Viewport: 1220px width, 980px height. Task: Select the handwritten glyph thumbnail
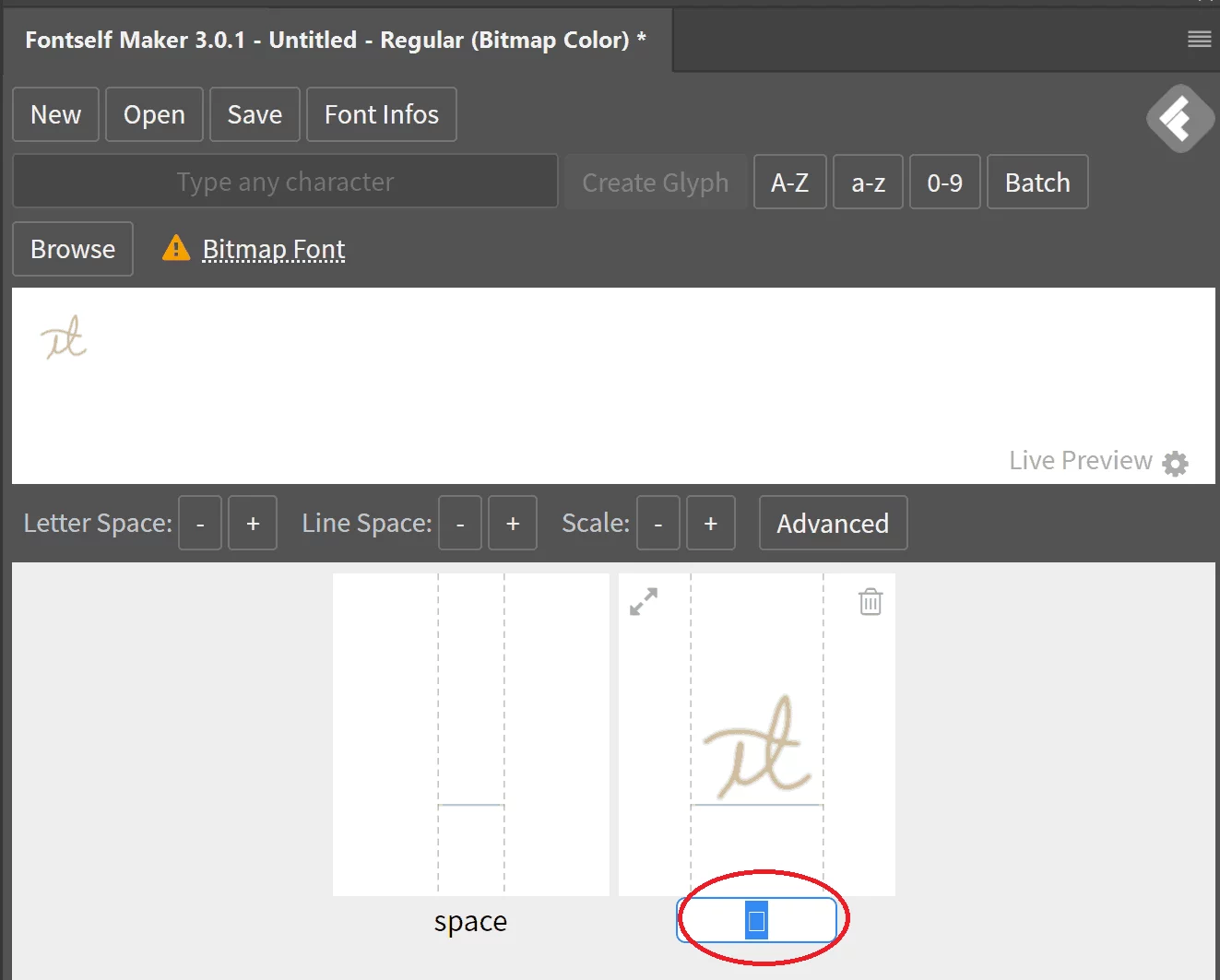pos(757,735)
